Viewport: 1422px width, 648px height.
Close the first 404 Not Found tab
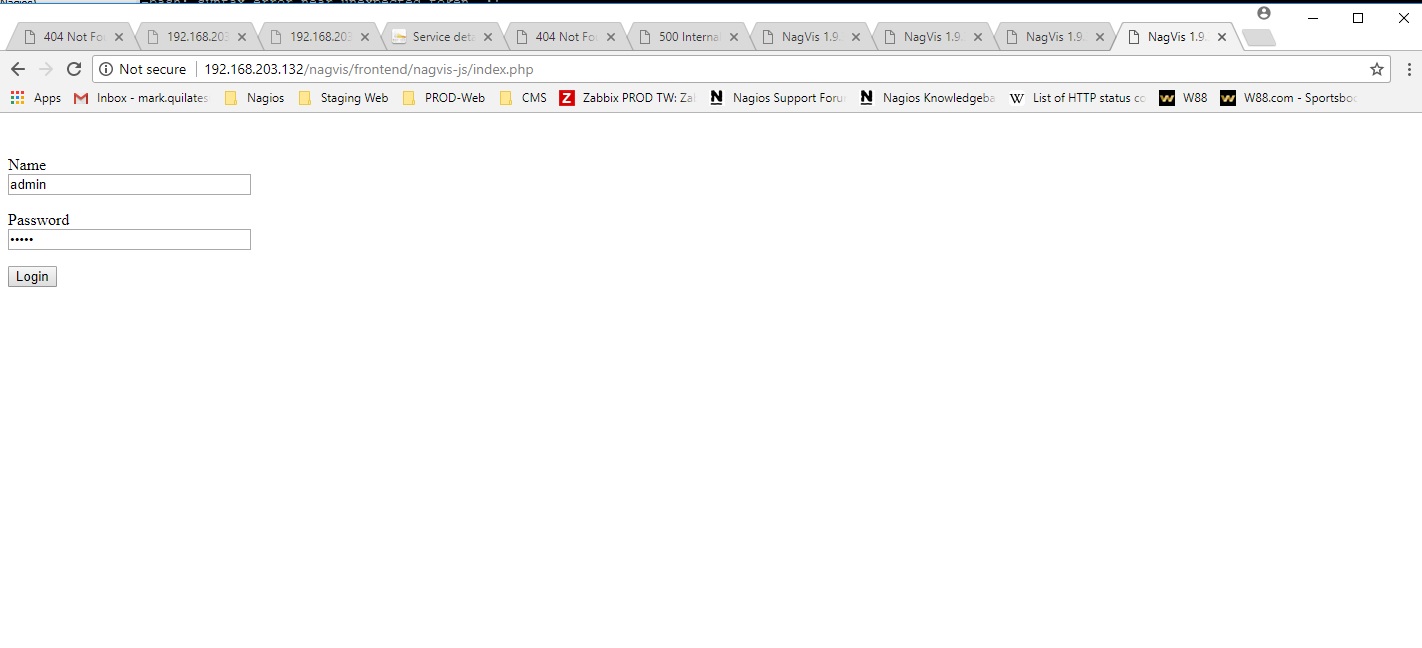(x=119, y=37)
